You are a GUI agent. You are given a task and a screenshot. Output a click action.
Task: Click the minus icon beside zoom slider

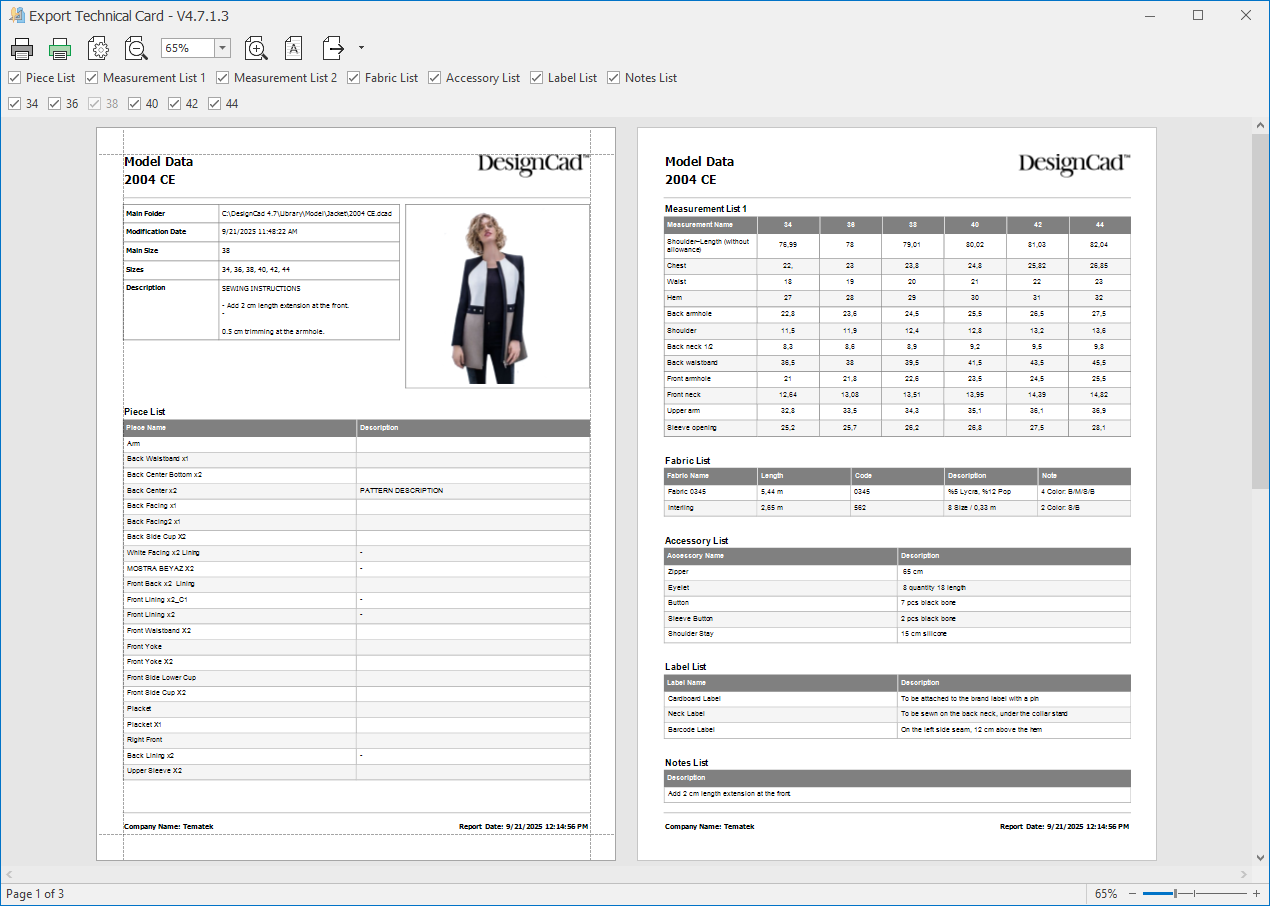tap(1133, 893)
